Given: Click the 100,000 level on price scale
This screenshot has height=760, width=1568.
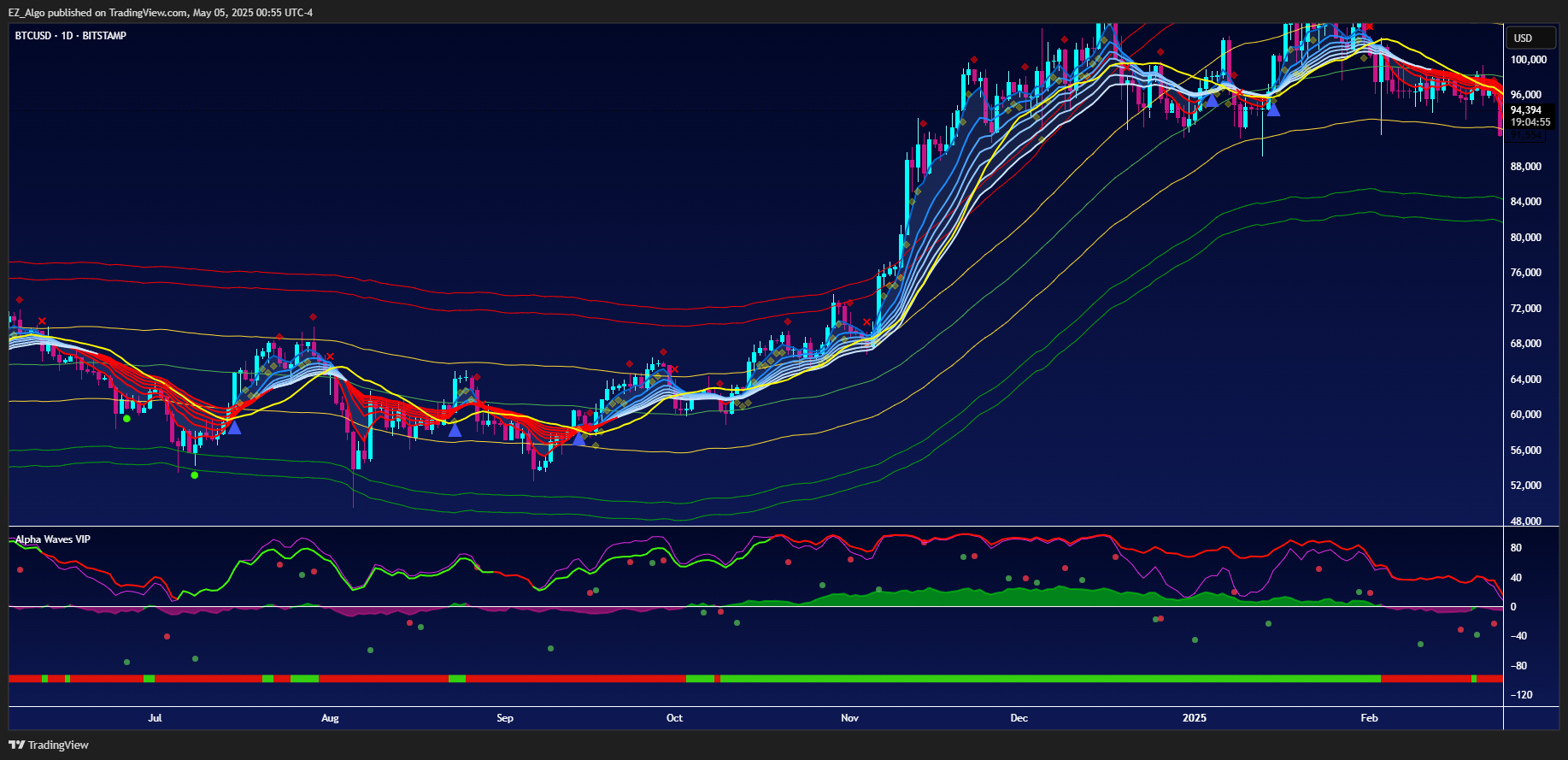Looking at the screenshot, I should [x=1528, y=60].
